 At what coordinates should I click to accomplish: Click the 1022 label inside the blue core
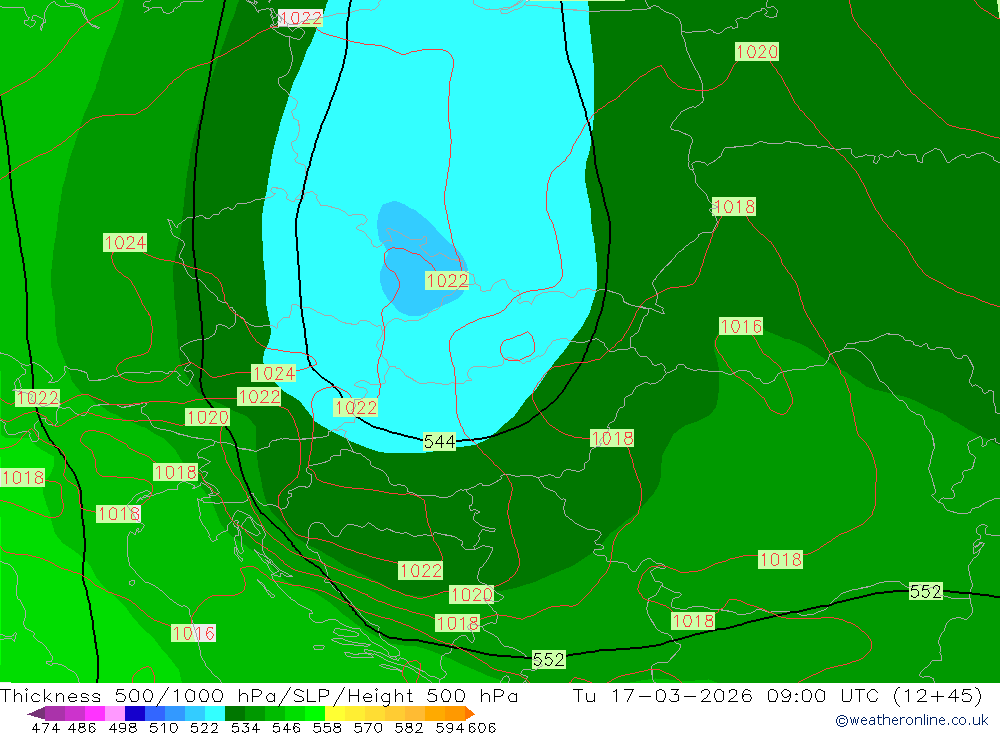click(x=447, y=281)
